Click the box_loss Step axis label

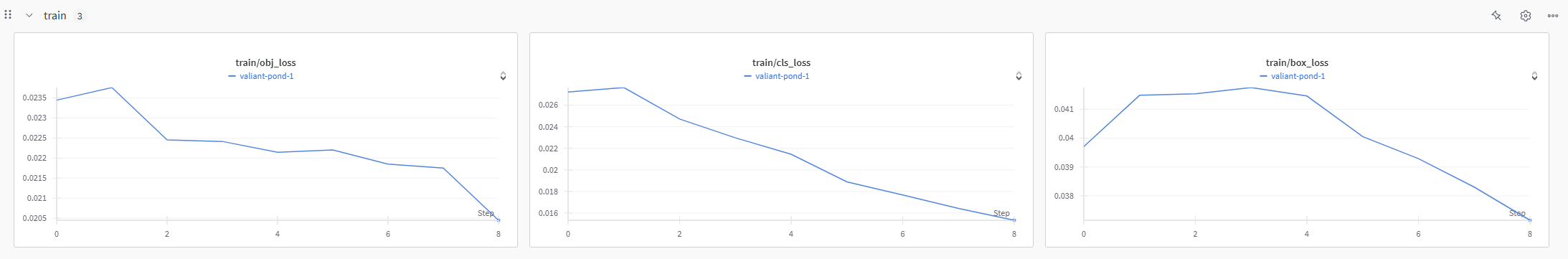click(x=1517, y=213)
